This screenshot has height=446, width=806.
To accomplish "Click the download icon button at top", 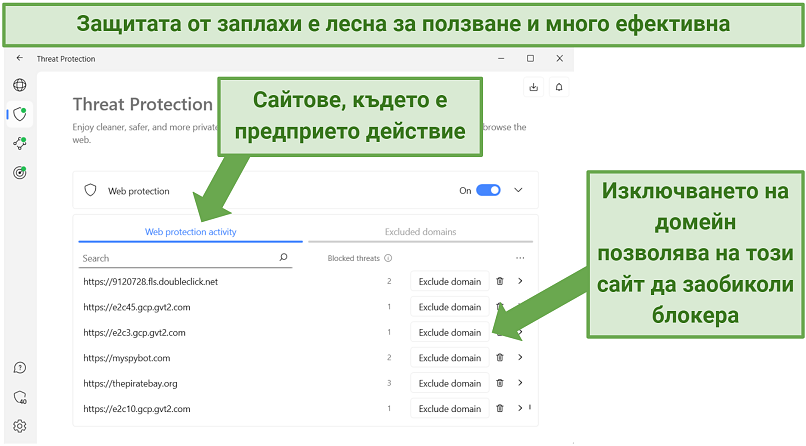I will [534, 87].
